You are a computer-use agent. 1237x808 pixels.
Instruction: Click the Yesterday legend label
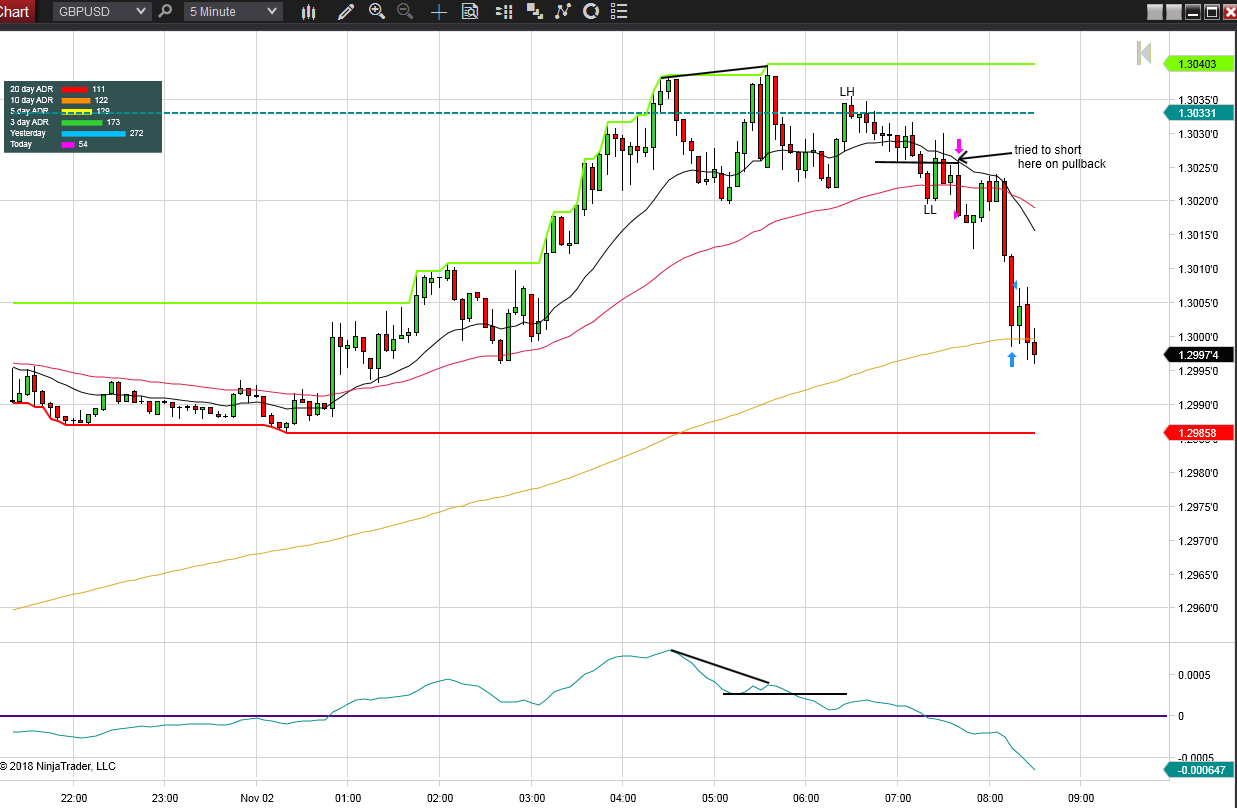(x=28, y=133)
